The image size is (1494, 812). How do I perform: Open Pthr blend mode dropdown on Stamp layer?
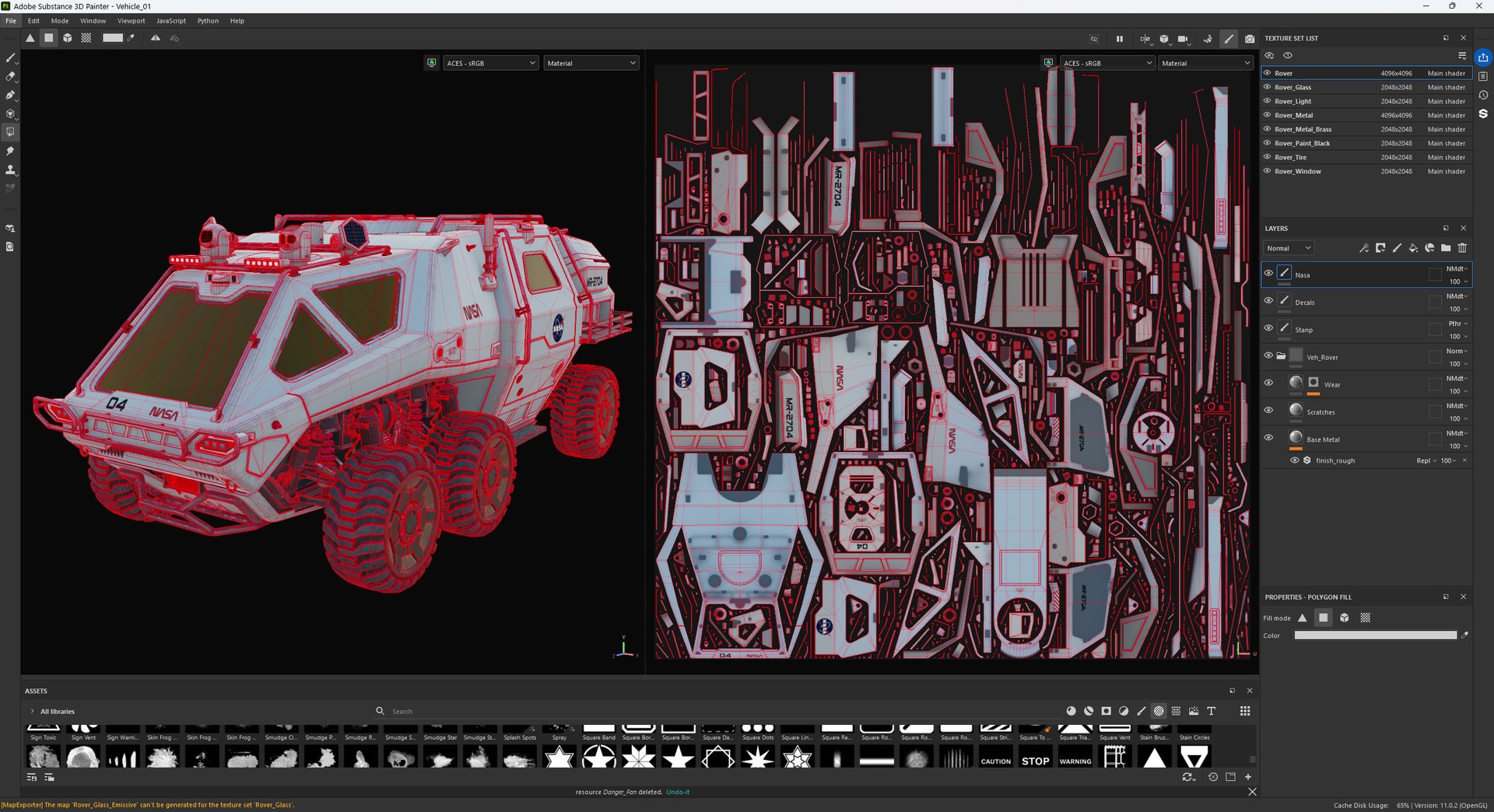click(1457, 324)
